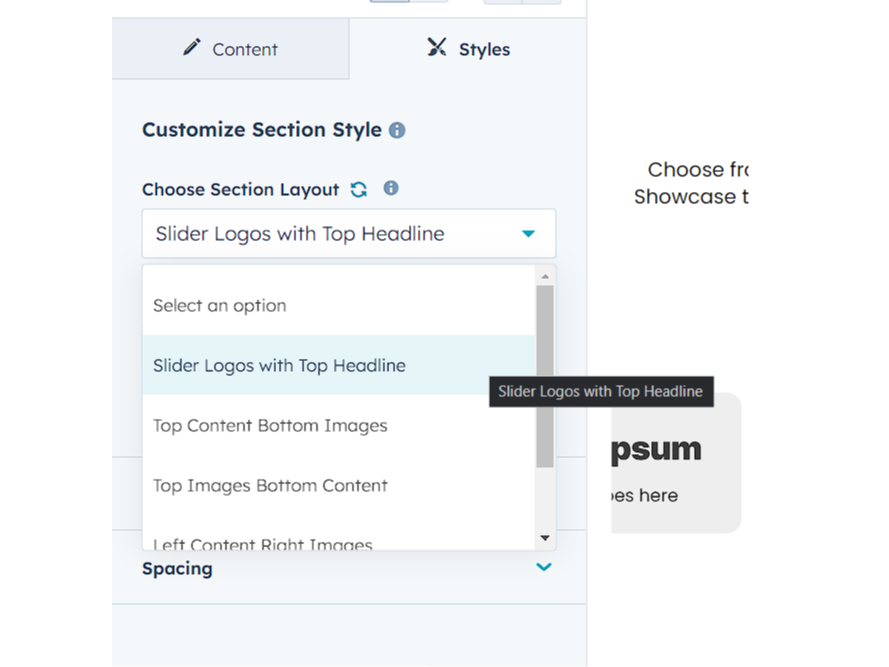Viewport: 889px width, 667px height.
Task: Collapse the section layout dropdown via its arrow
Action: click(x=528, y=234)
